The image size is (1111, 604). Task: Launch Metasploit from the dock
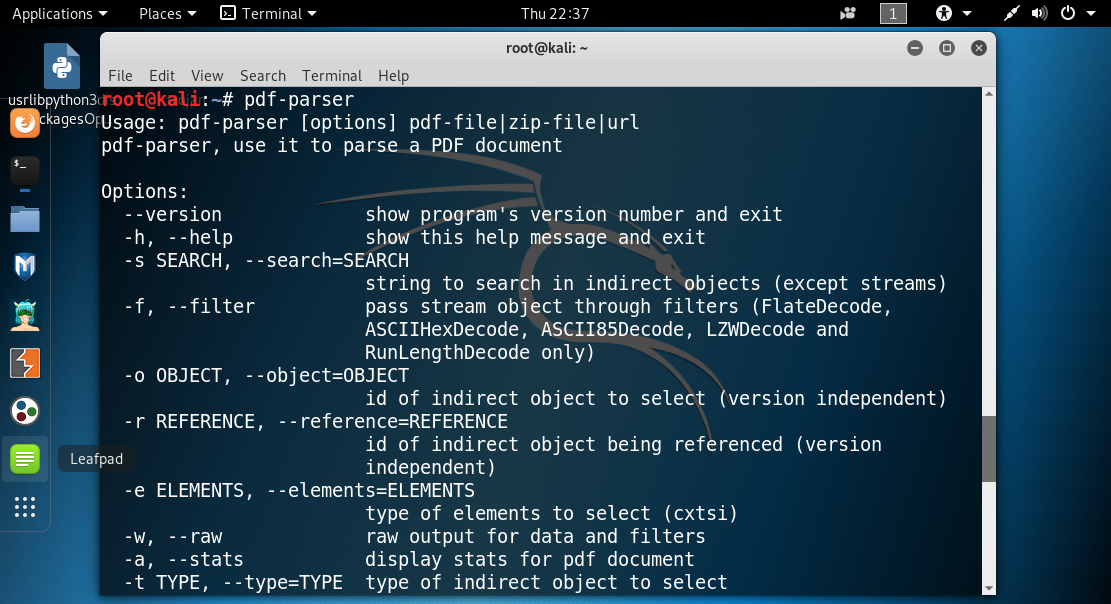click(25, 267)
